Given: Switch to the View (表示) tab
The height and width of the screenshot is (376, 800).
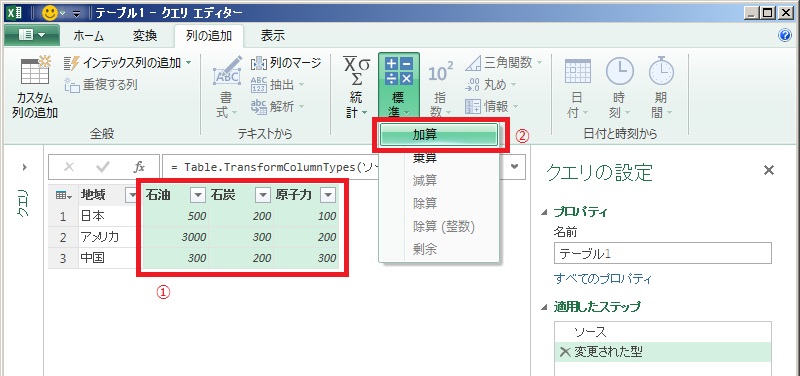Looking at the screenshot, I should coord(272,36).
